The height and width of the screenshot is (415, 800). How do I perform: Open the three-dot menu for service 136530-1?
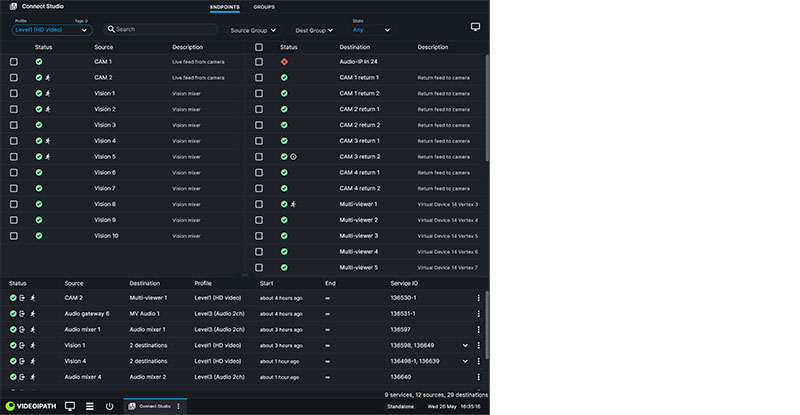point(478,297)
